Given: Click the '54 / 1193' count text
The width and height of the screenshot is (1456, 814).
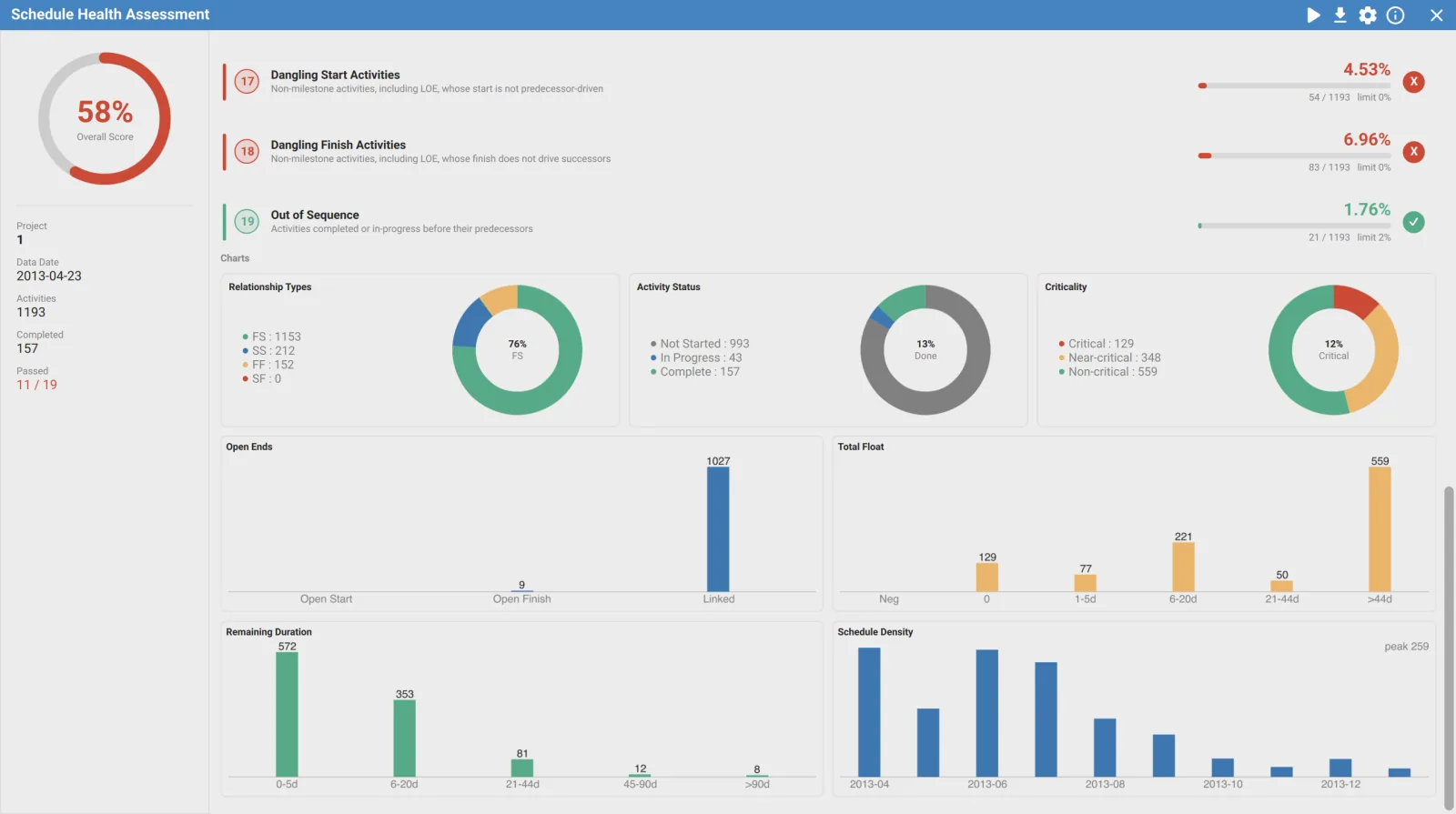Looking at the screenshot, I should [1330, 97].
